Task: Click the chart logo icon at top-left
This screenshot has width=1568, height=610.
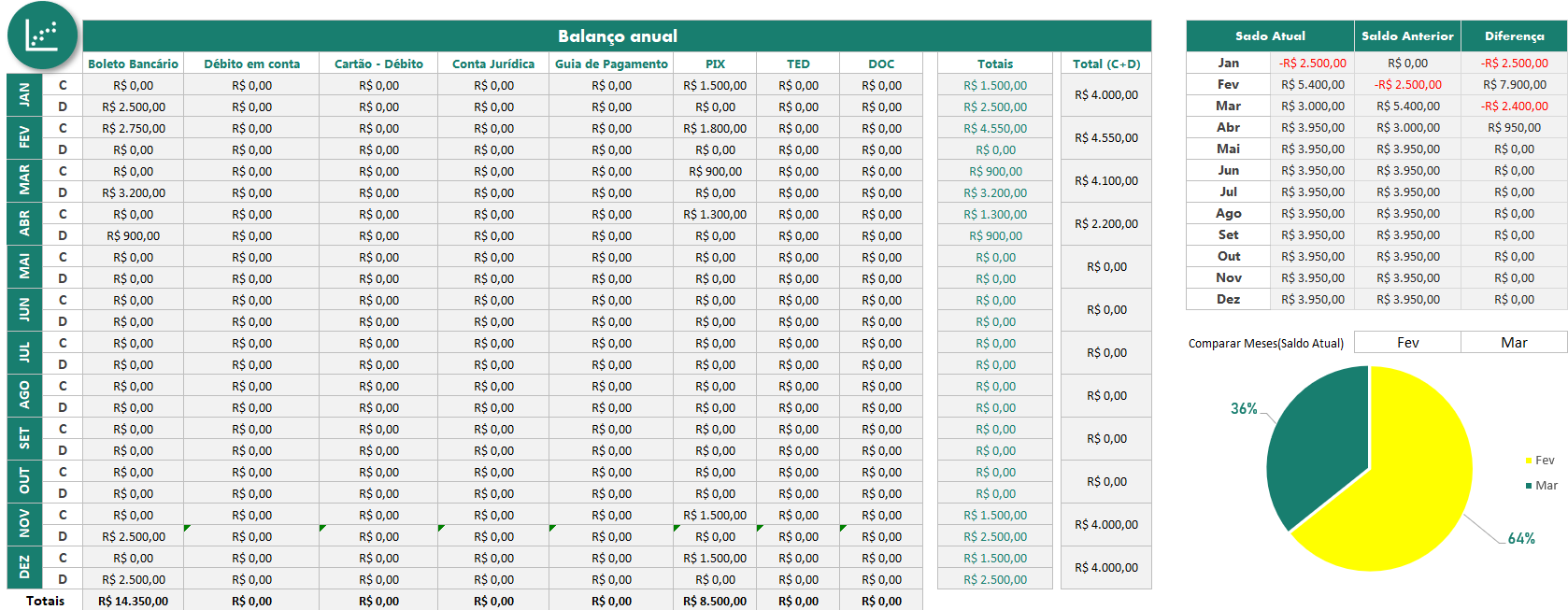Action: point(42,35)
